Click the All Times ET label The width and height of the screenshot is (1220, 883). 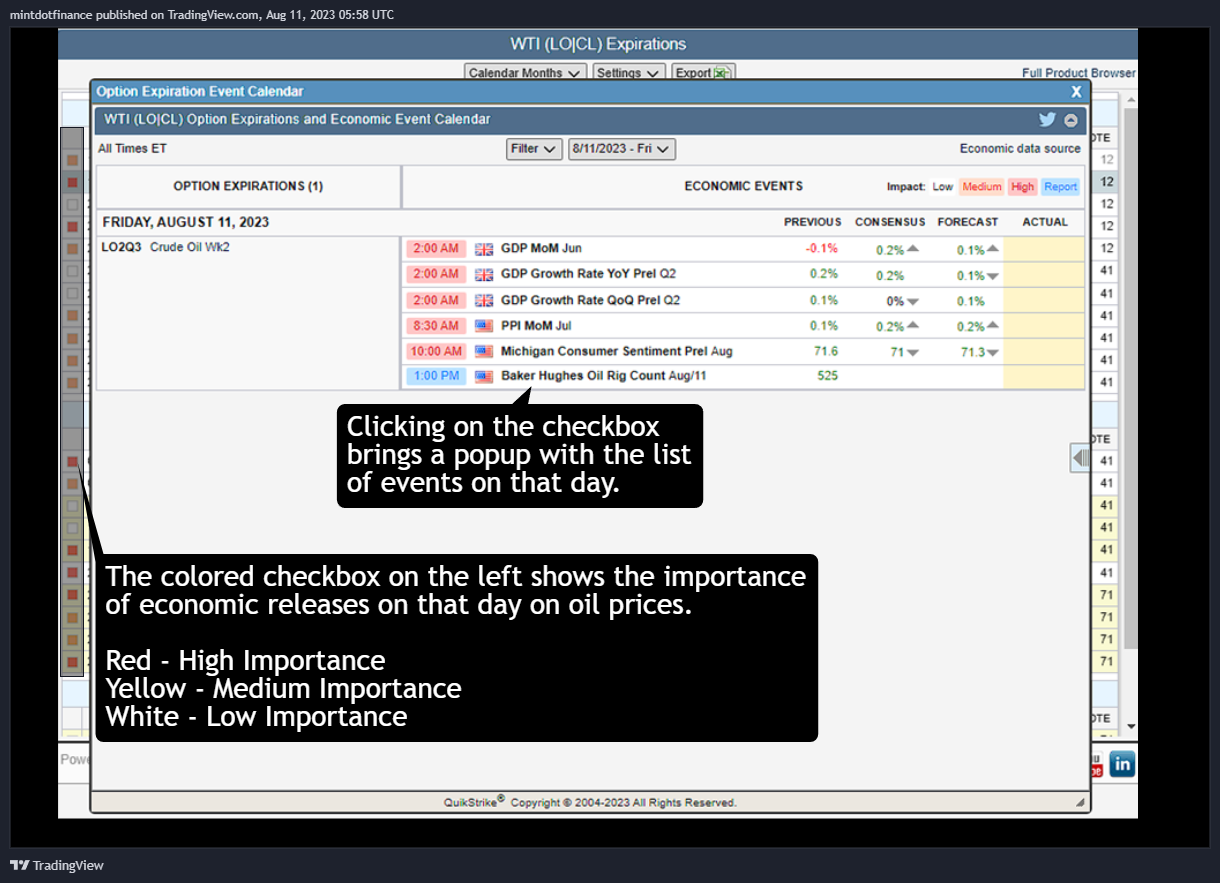(133, 149)
